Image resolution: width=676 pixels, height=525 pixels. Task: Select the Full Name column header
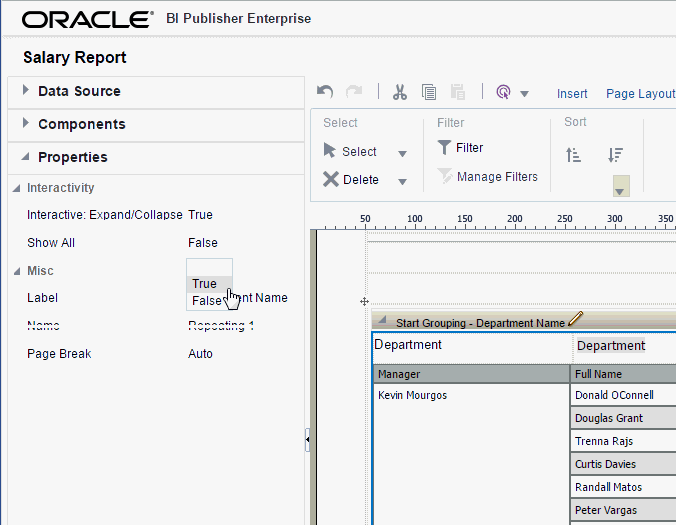click(623, 374)
